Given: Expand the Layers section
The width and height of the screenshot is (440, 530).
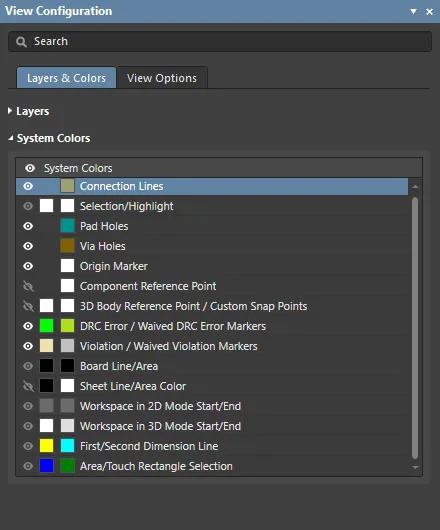Looking at the screenshot, I should 10,111.
